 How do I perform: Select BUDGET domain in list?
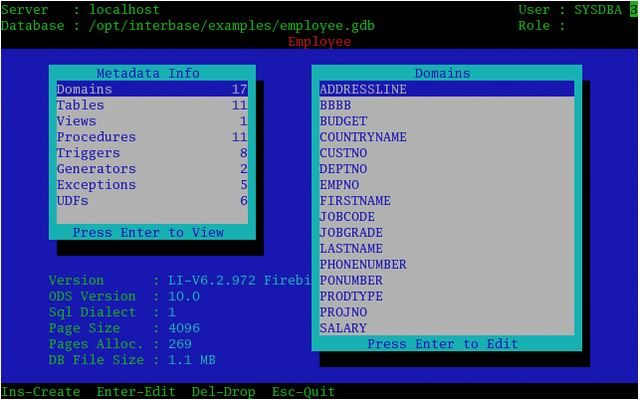(447, 121)
